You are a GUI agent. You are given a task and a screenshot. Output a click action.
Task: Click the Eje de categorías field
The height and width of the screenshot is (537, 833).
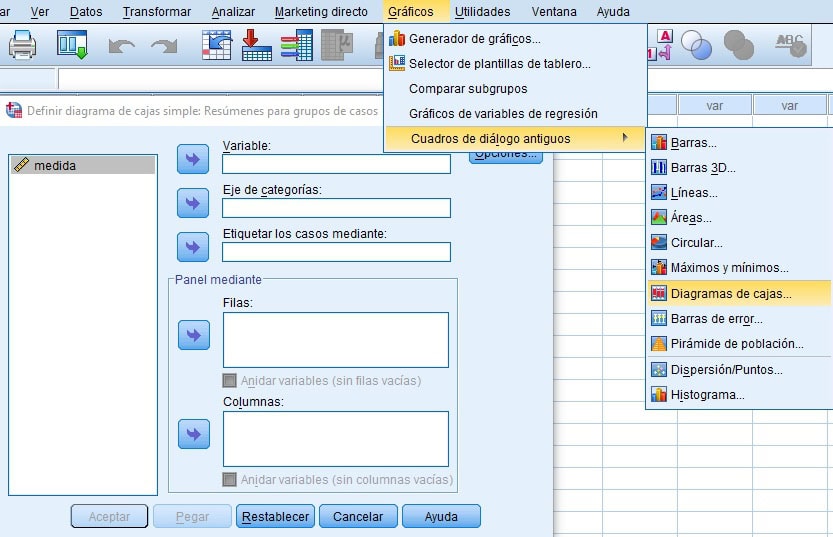tap(336, 208)
